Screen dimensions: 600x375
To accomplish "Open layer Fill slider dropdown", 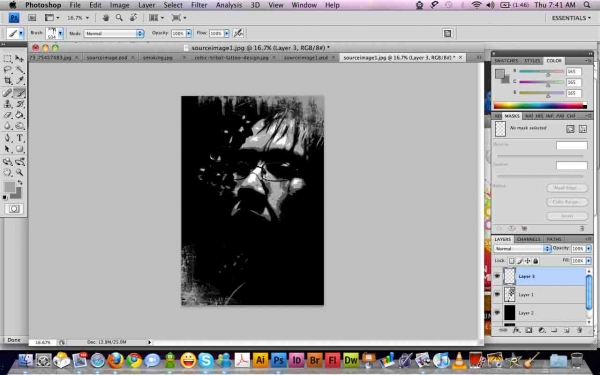I will (589, 261).
